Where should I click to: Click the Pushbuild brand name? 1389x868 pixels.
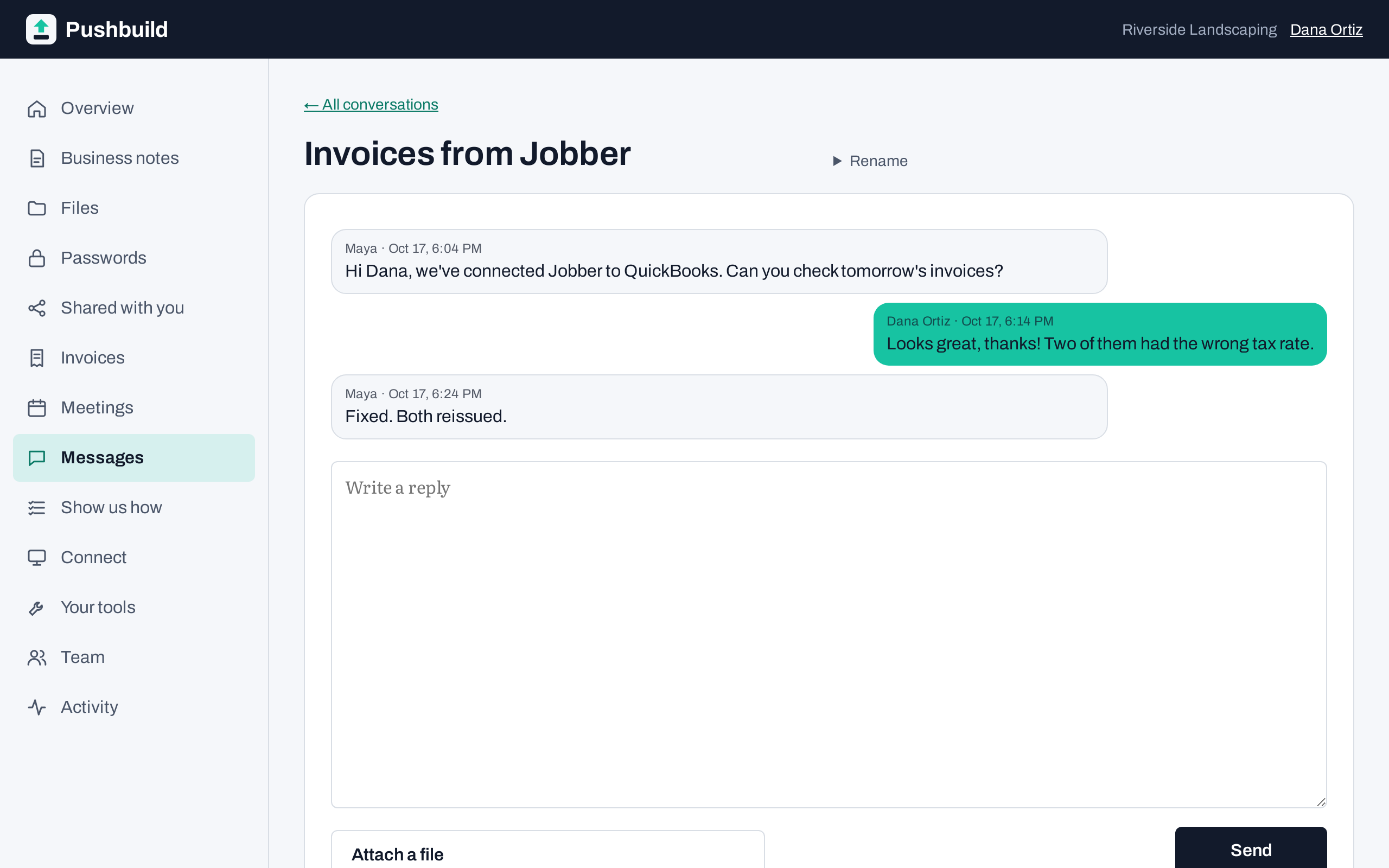coord(117,29)
